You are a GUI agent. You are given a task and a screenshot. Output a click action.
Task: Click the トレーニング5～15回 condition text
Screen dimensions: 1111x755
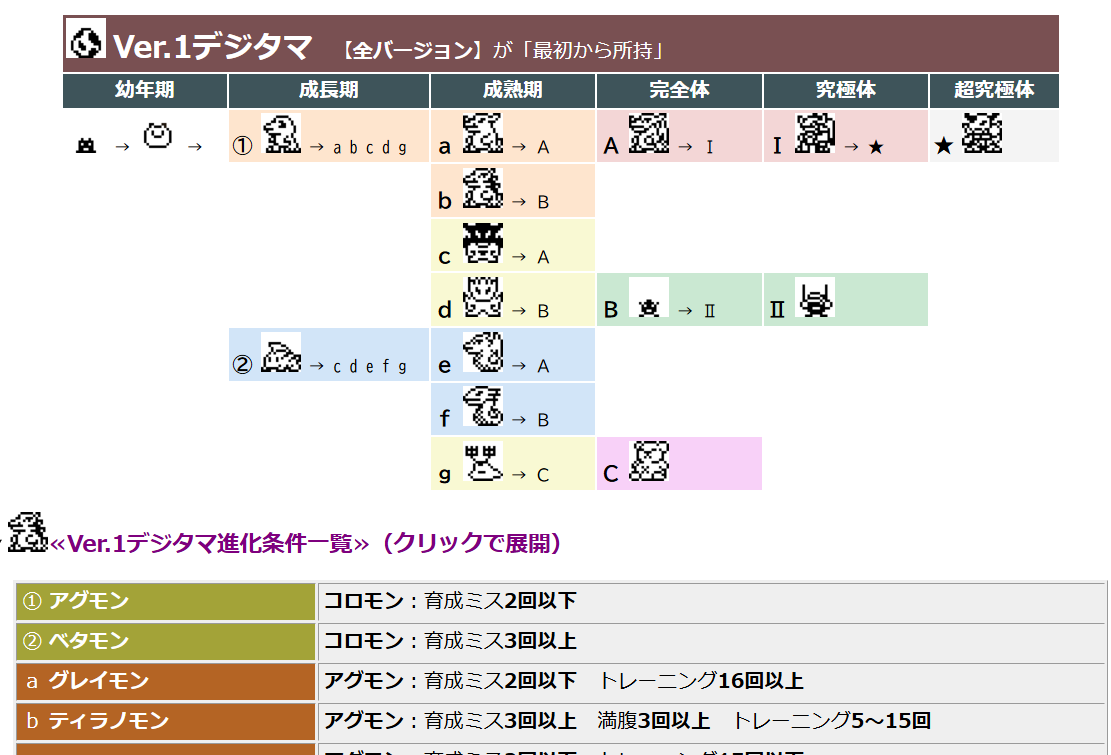(831, 721)
